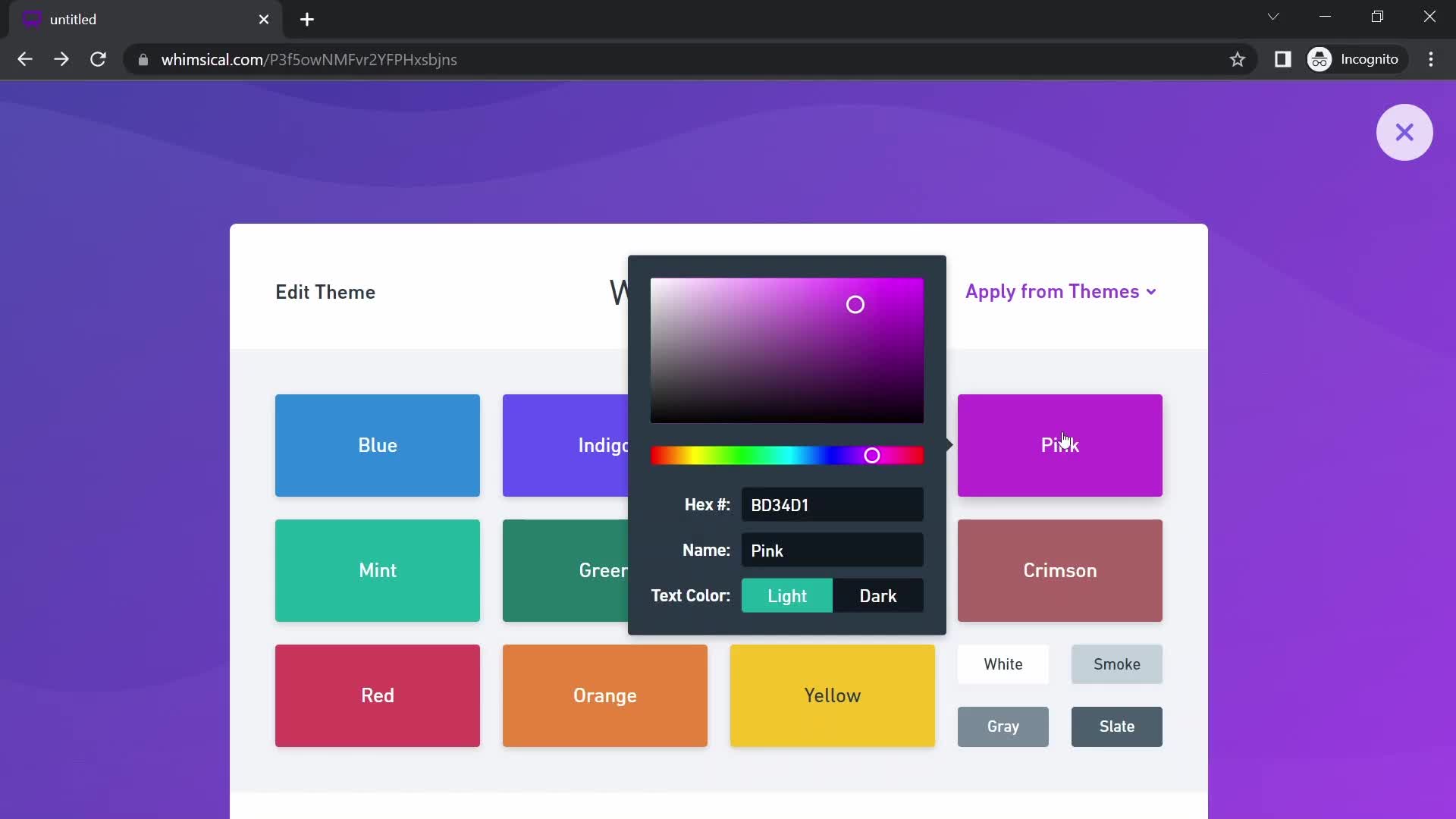Click the Crimson color theme card

(x=1059, y=570)
